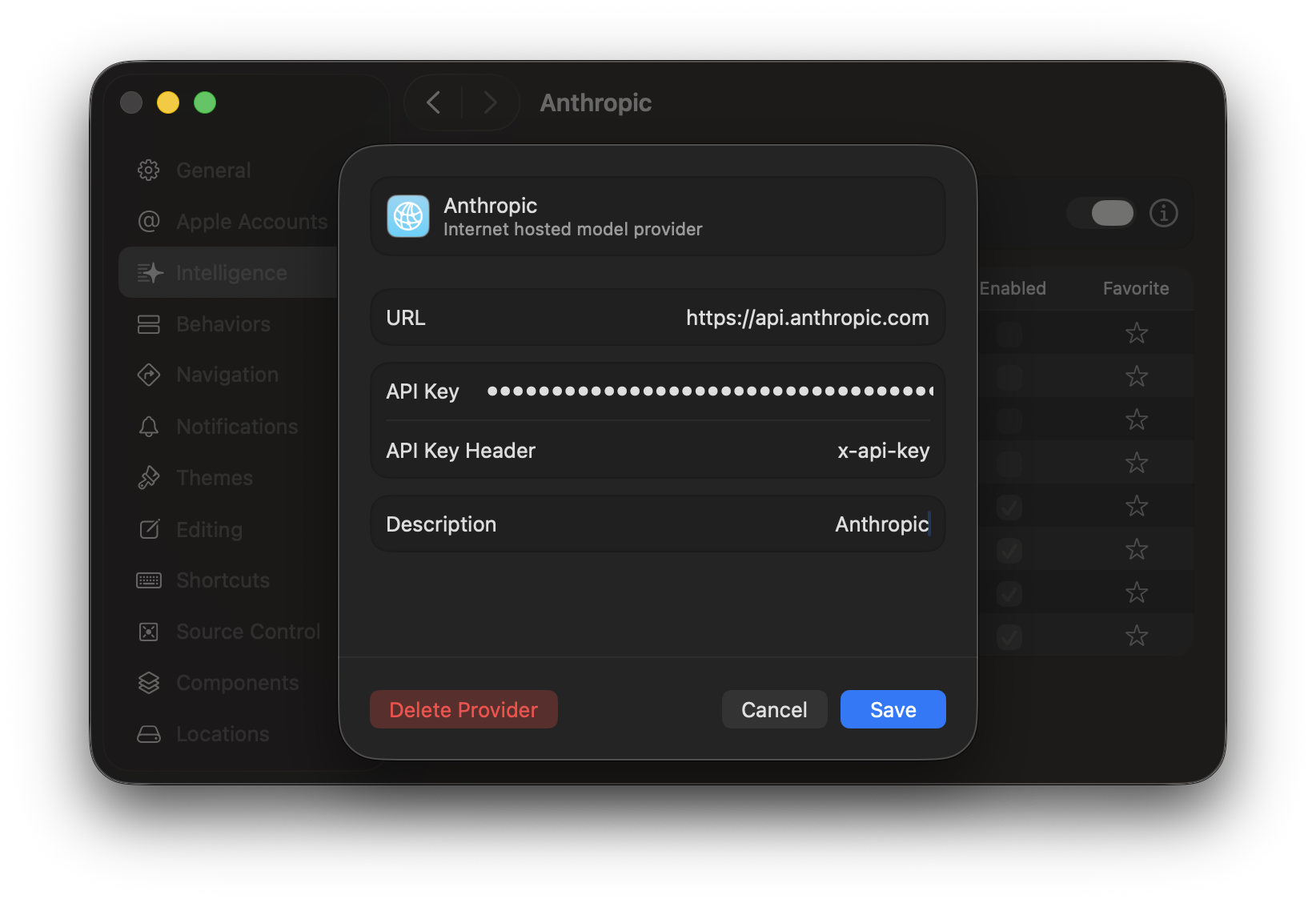Click the forward navigation chevron

489,102
